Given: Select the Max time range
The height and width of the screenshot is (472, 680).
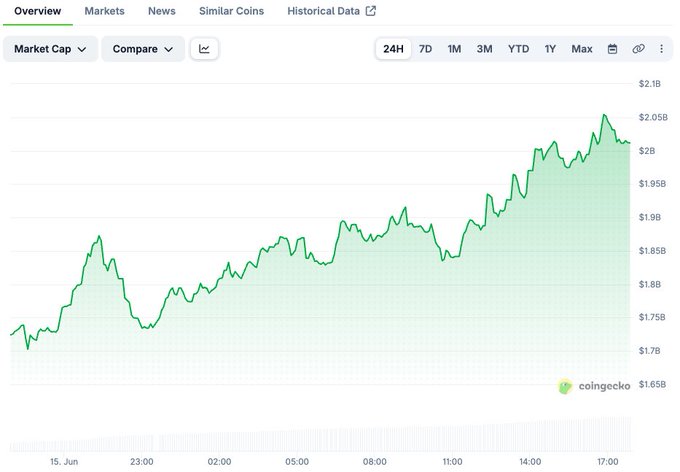Looking at the screenshot, I should tap(582, 49).
